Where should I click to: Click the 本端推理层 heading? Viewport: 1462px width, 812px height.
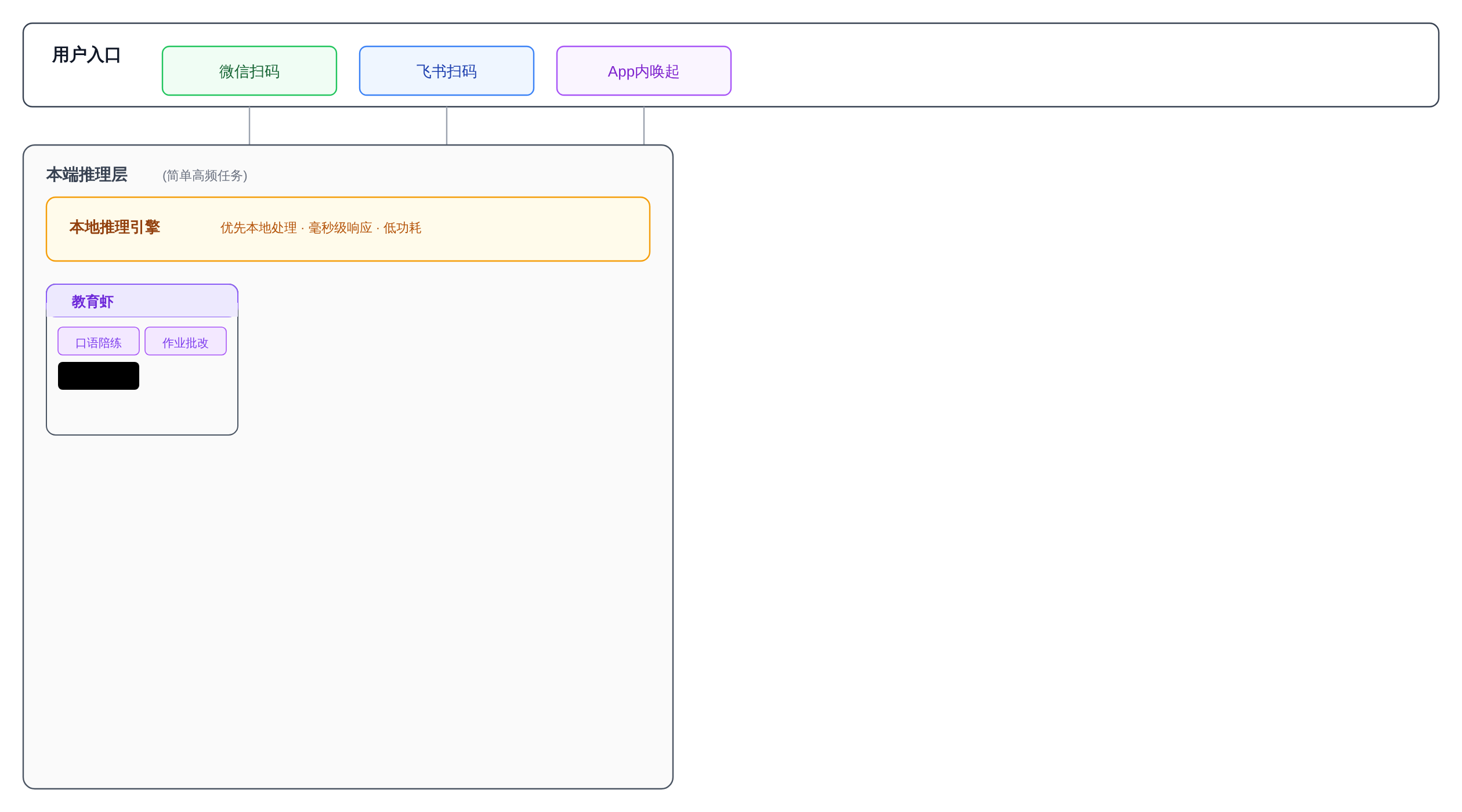pos(86,175)
